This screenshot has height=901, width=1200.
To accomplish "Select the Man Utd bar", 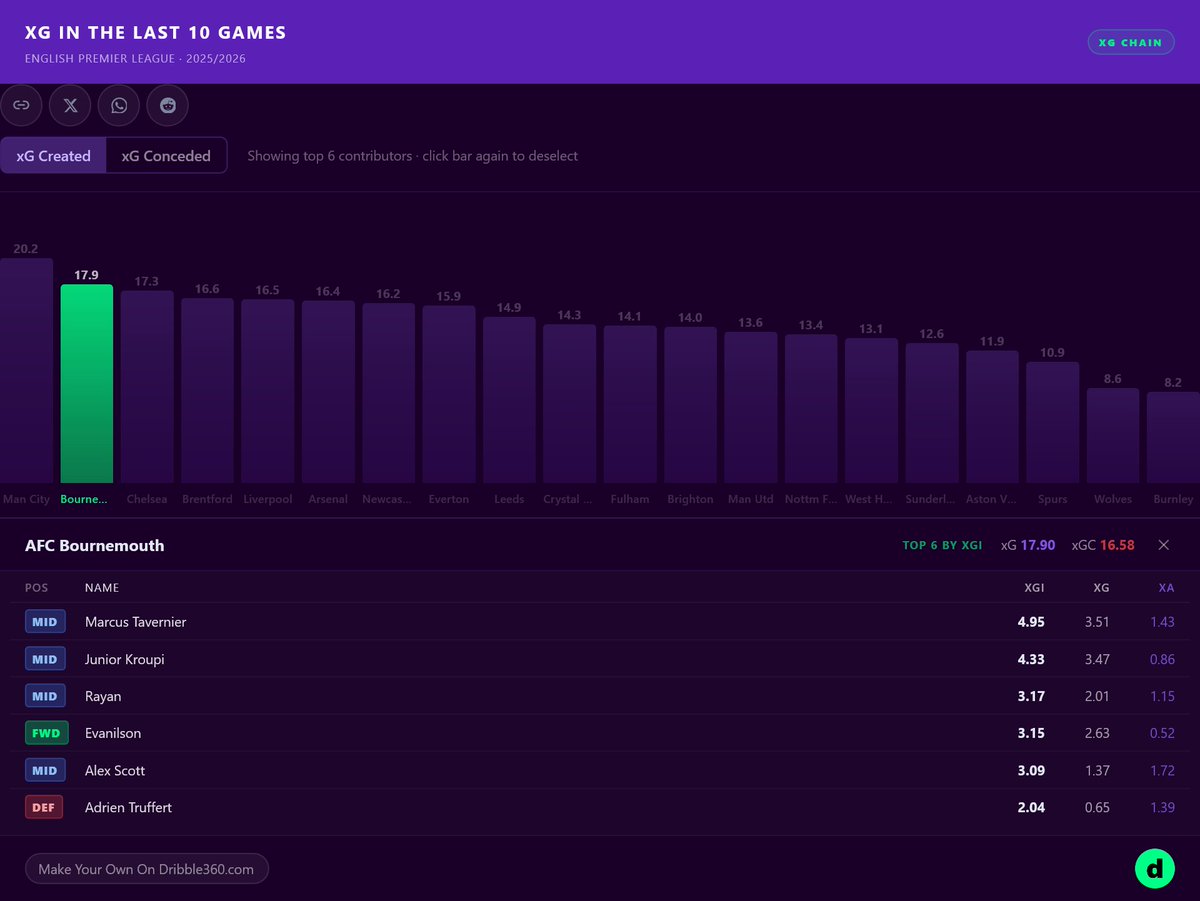I will 751,408.
